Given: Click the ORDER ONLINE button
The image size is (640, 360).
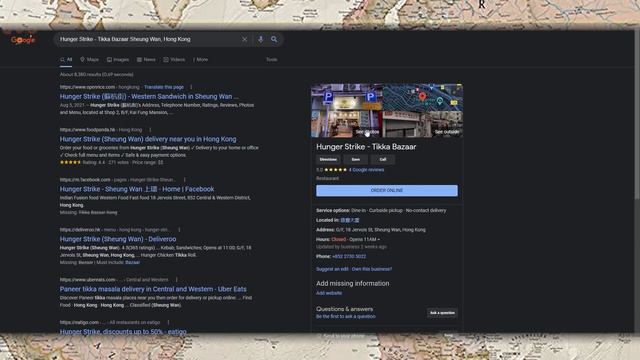Looking at the screenshot, I should click(387, 191).
